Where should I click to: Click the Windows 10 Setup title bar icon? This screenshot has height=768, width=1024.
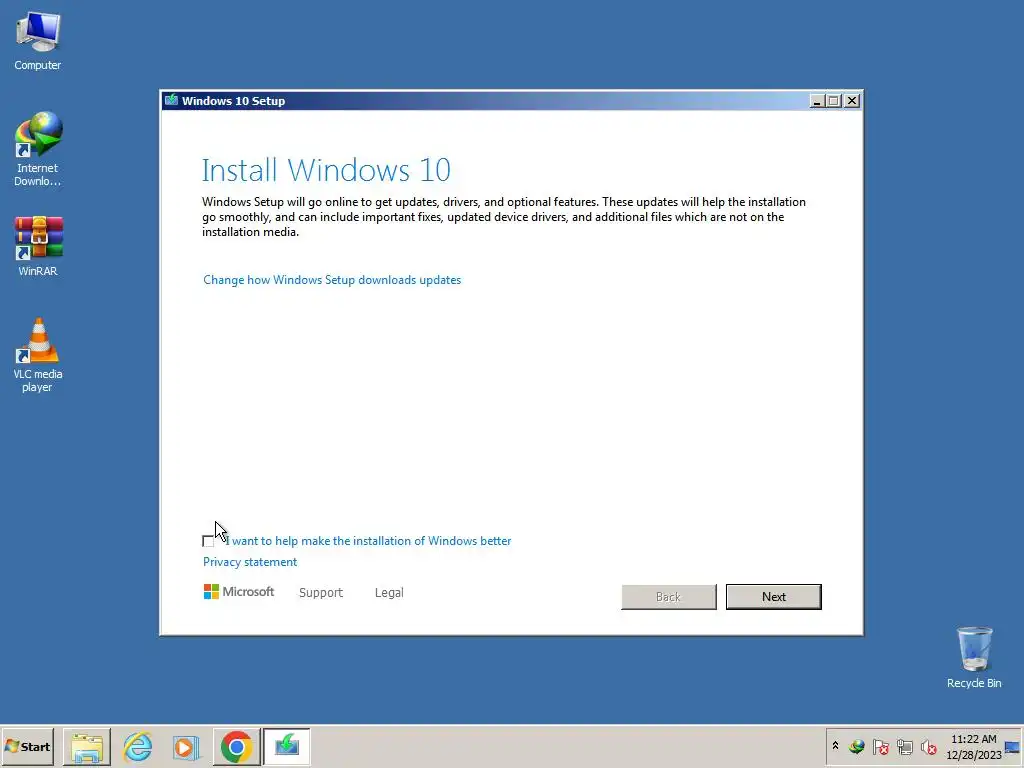pos(171,100)
